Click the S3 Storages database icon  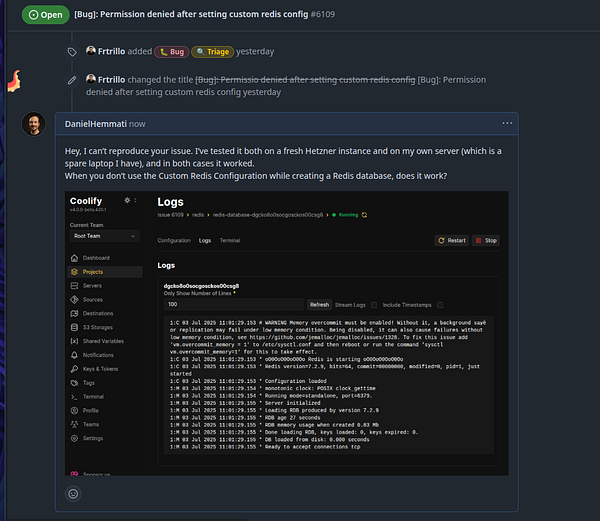pos(75,327)
